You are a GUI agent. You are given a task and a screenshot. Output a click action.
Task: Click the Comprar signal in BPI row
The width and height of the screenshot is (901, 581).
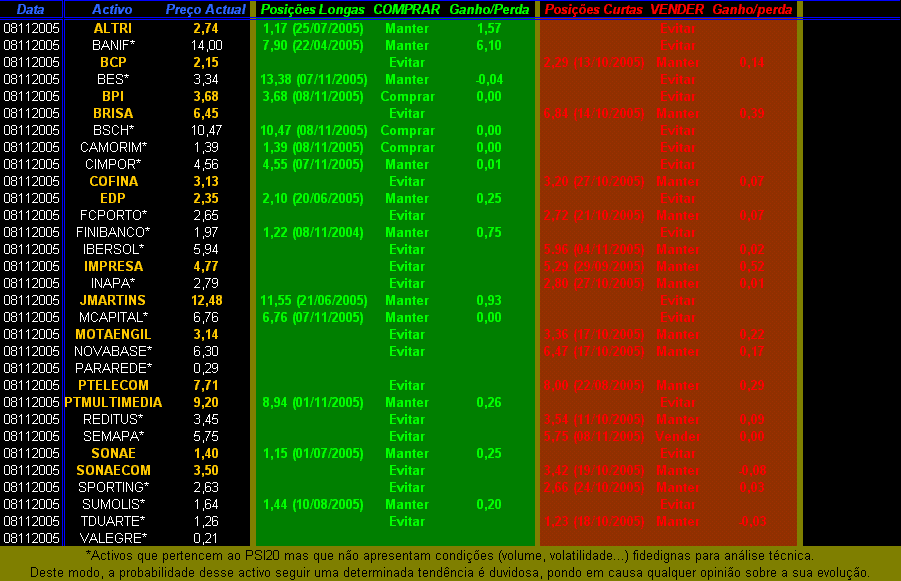407,97
